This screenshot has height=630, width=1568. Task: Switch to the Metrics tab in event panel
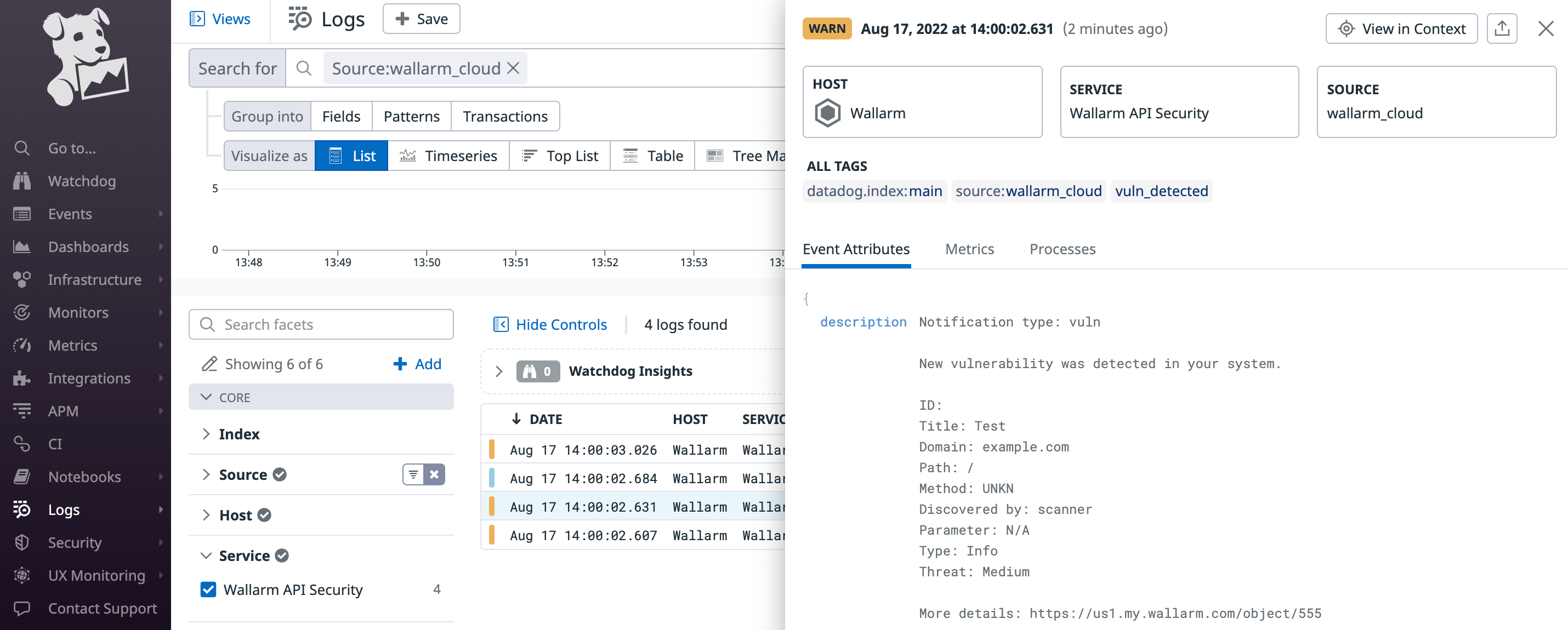coord(969,249)
